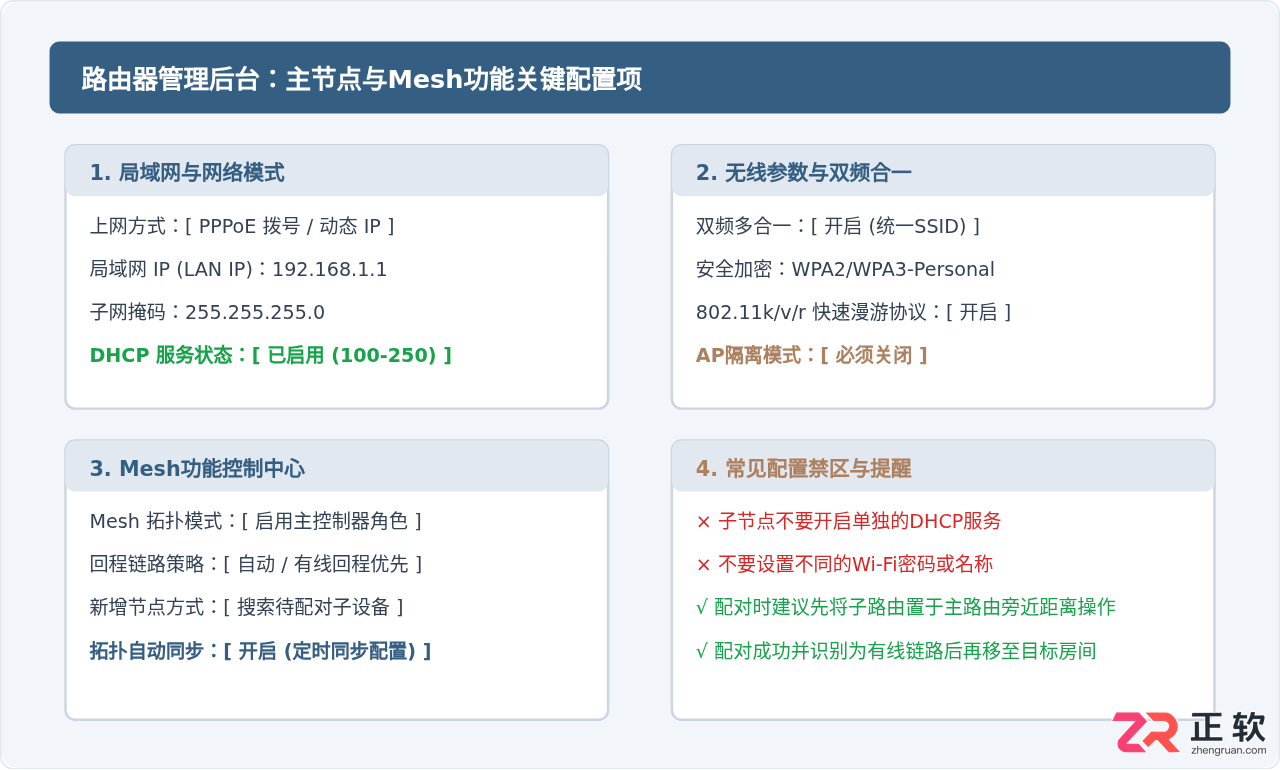Select the "1. 局域网与网络模式" card header
This screenshot has width=1280, height=770.
tap(337, 172)
